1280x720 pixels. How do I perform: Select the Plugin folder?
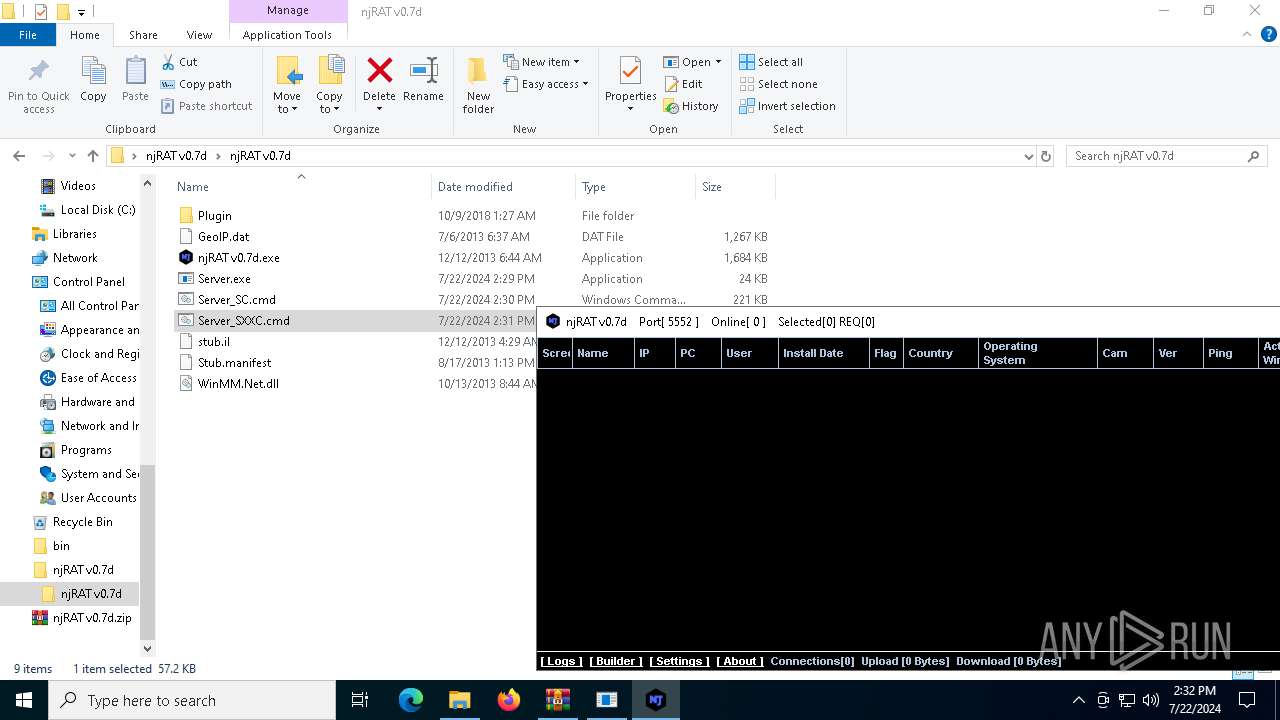(215, 216)
